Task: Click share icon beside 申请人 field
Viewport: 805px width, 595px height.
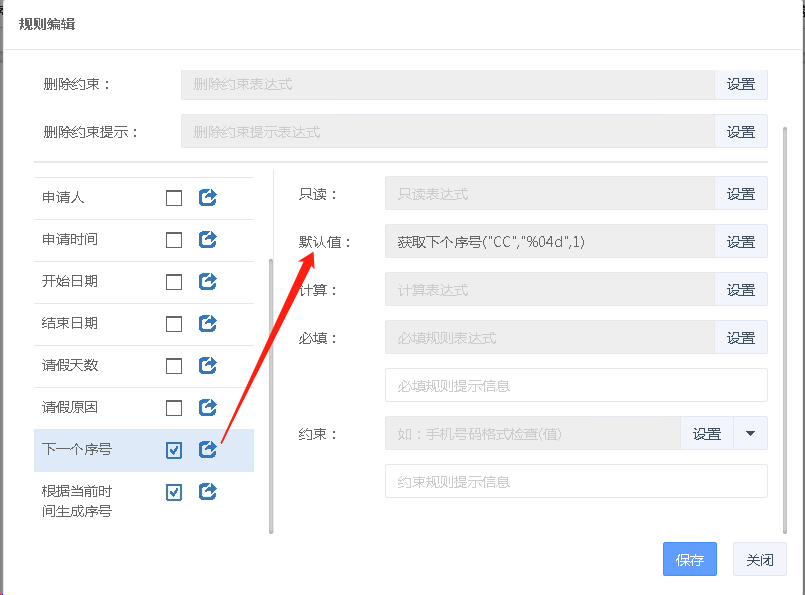Action: pos(207,198)
